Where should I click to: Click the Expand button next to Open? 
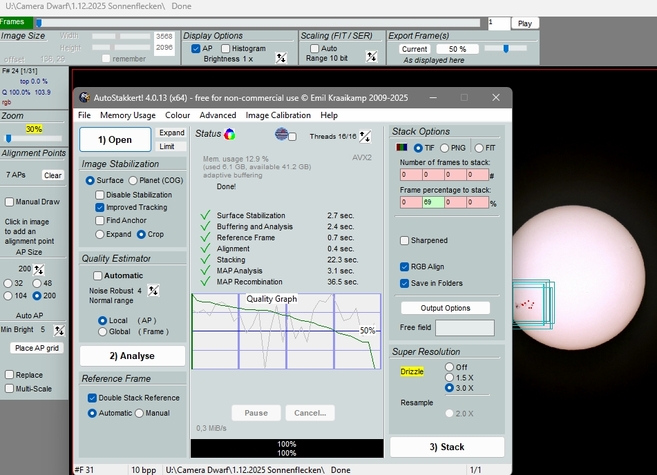point(172,133)
